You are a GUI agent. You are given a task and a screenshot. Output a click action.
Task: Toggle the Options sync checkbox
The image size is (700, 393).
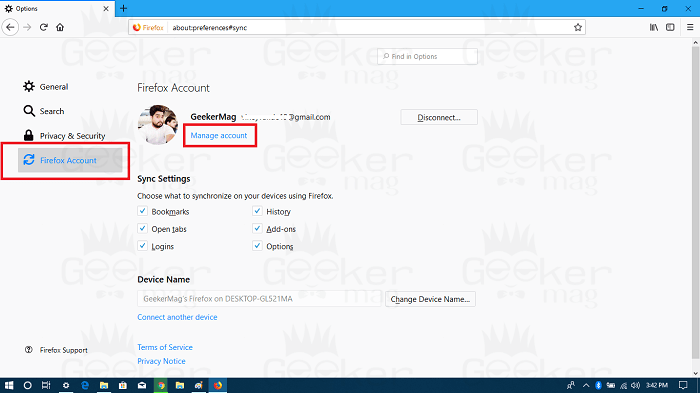257,246
